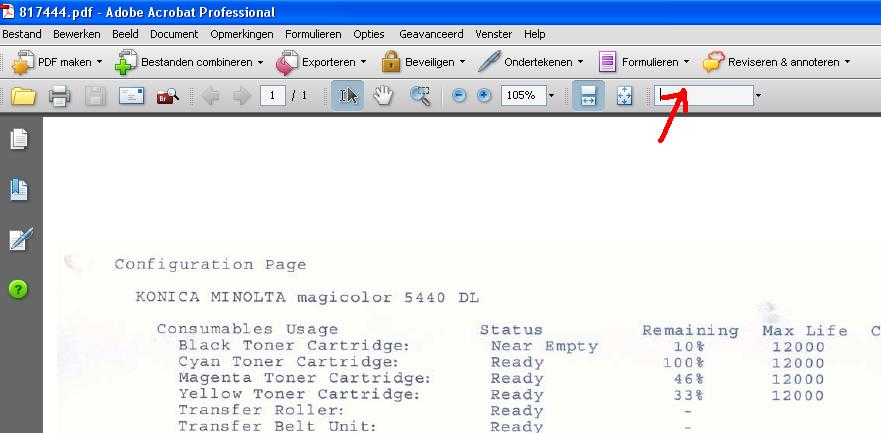Go to previous page arrow
This screenshot has height=433, width=881.
pos(210,96)
